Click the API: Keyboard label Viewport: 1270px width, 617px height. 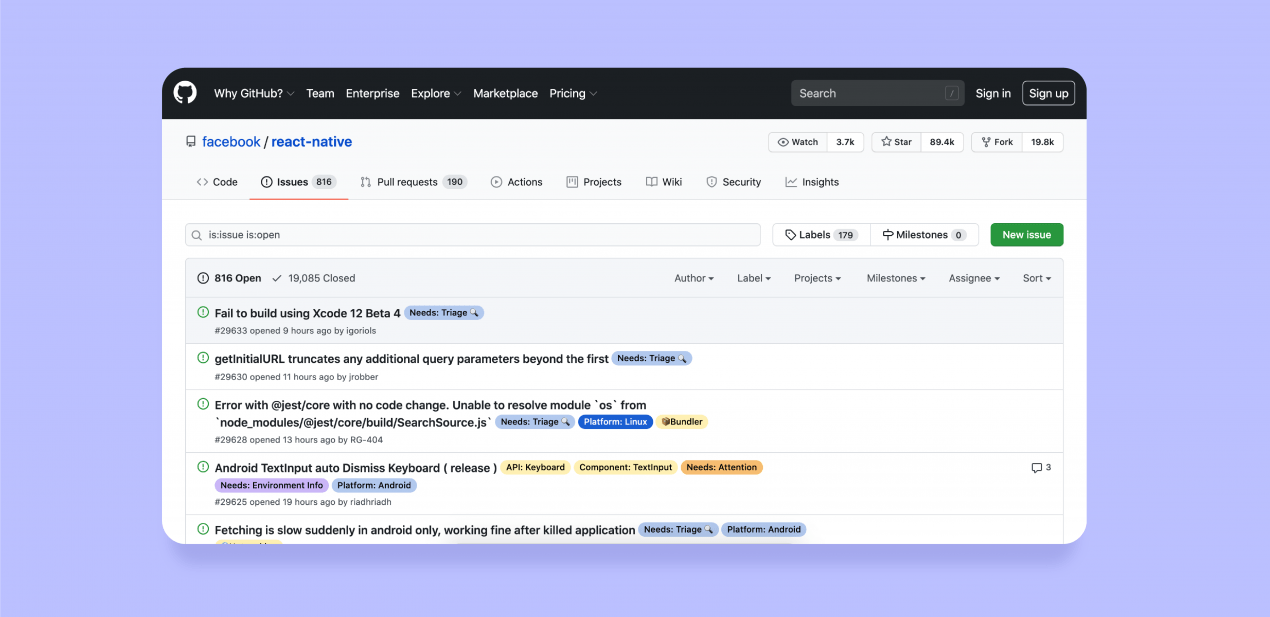tap(535, 467)
